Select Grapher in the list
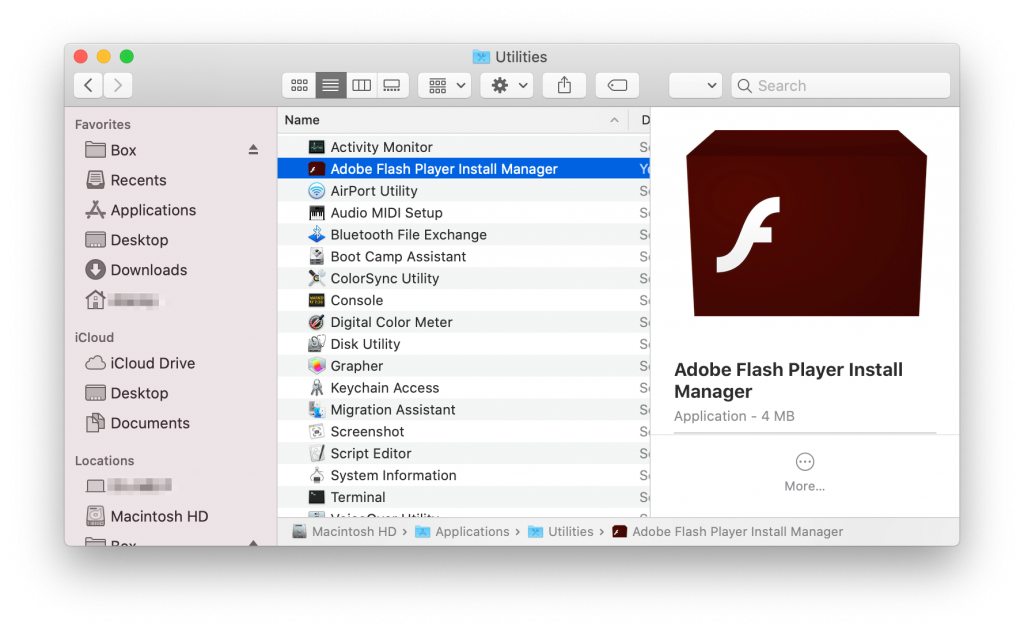Screen dimensions: 1024x631 [464, 366]
